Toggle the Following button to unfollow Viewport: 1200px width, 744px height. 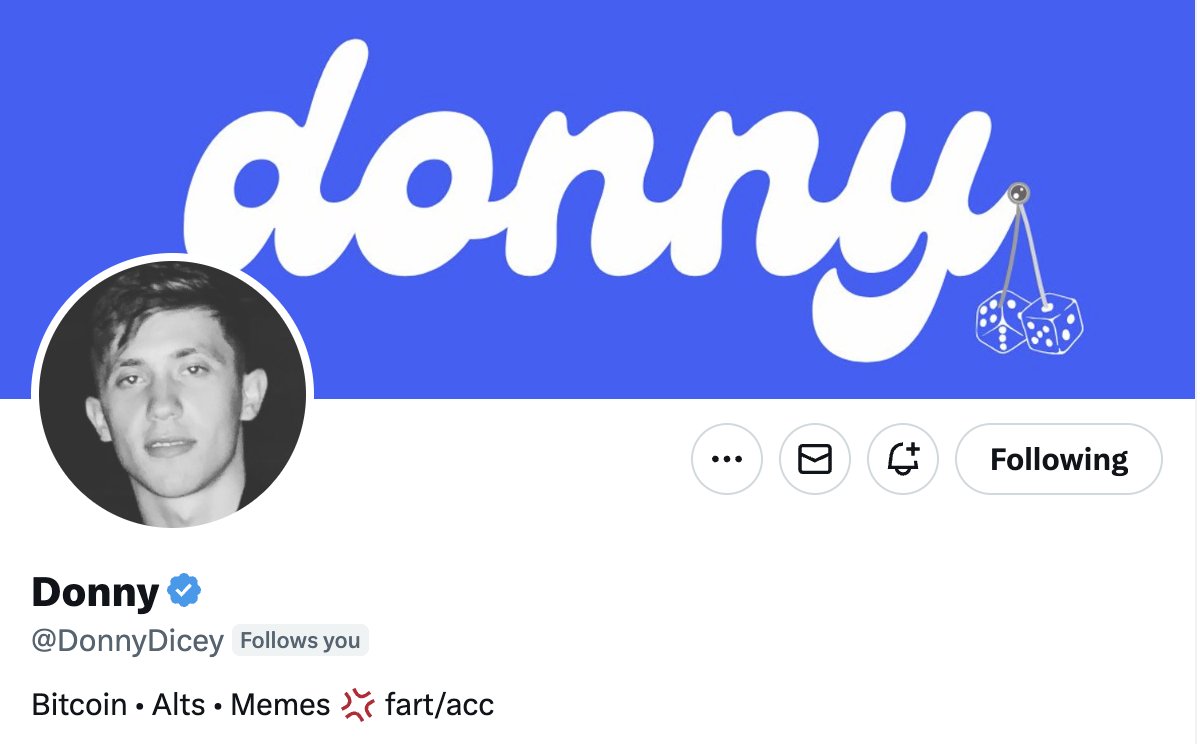pos(1059,459)
